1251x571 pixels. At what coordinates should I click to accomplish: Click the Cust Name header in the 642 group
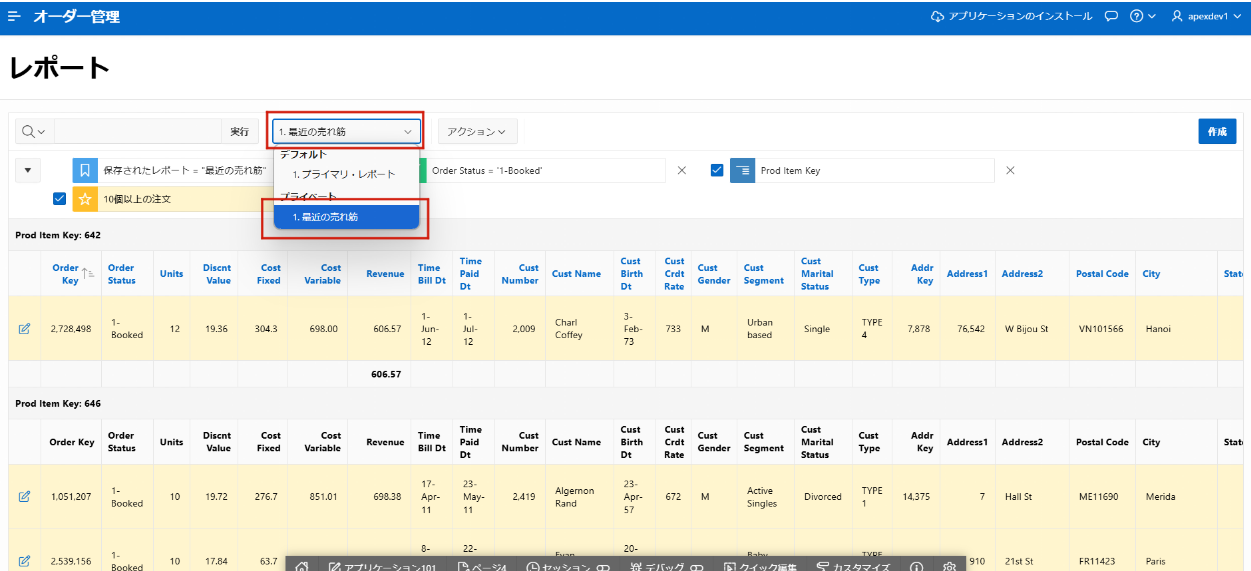pos(577,274)
